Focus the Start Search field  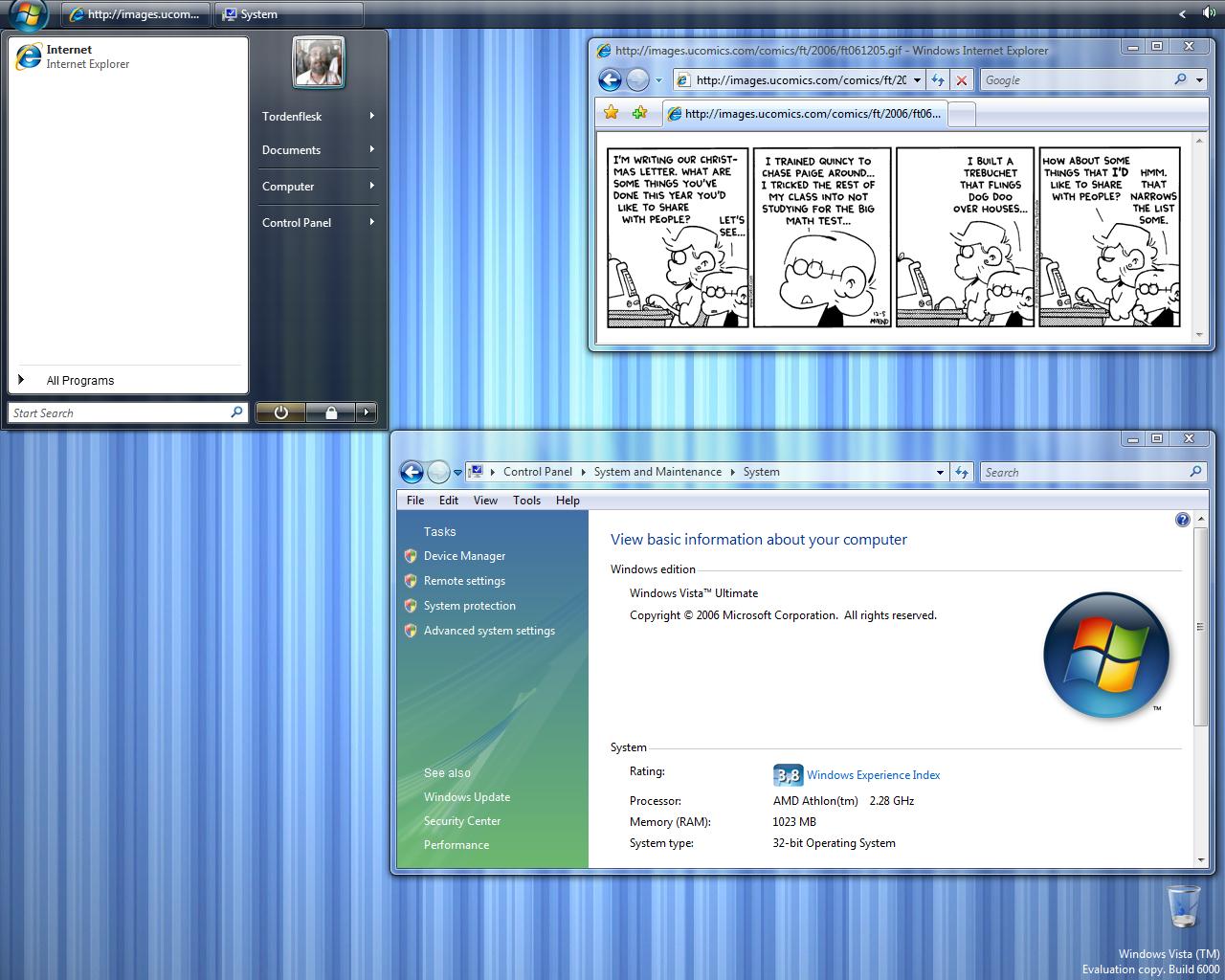[128, 412]
